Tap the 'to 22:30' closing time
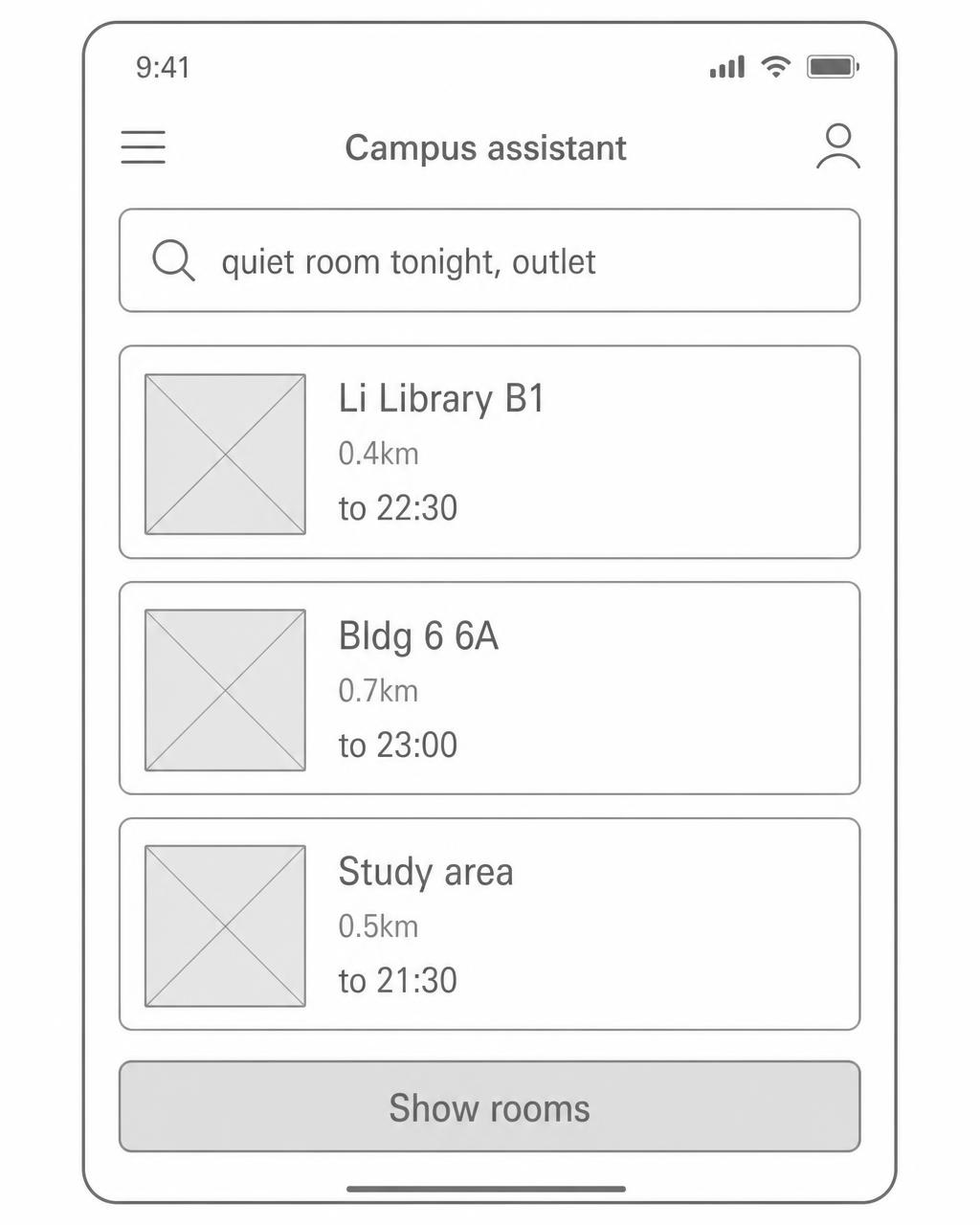980x1225 pixels. click(398, 508)
